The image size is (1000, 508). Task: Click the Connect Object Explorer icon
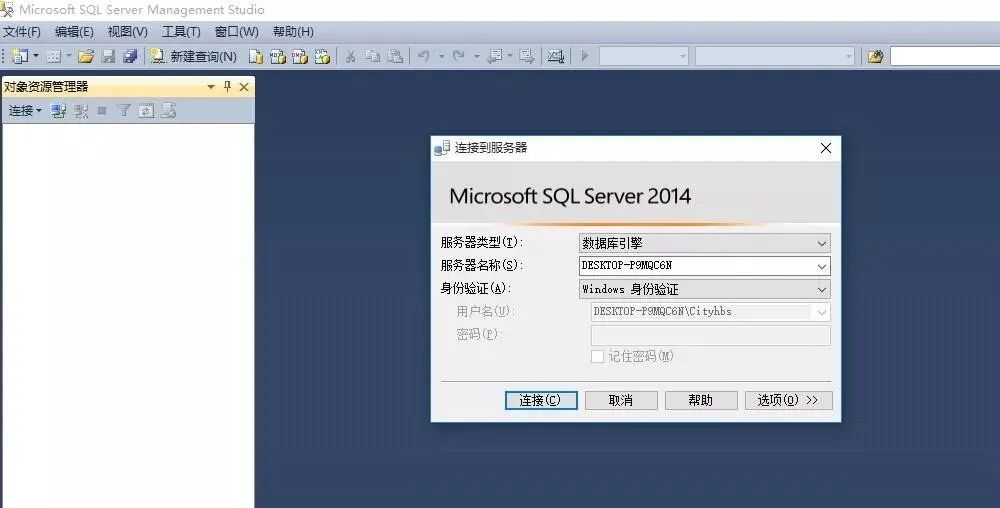tap(59, 111)
